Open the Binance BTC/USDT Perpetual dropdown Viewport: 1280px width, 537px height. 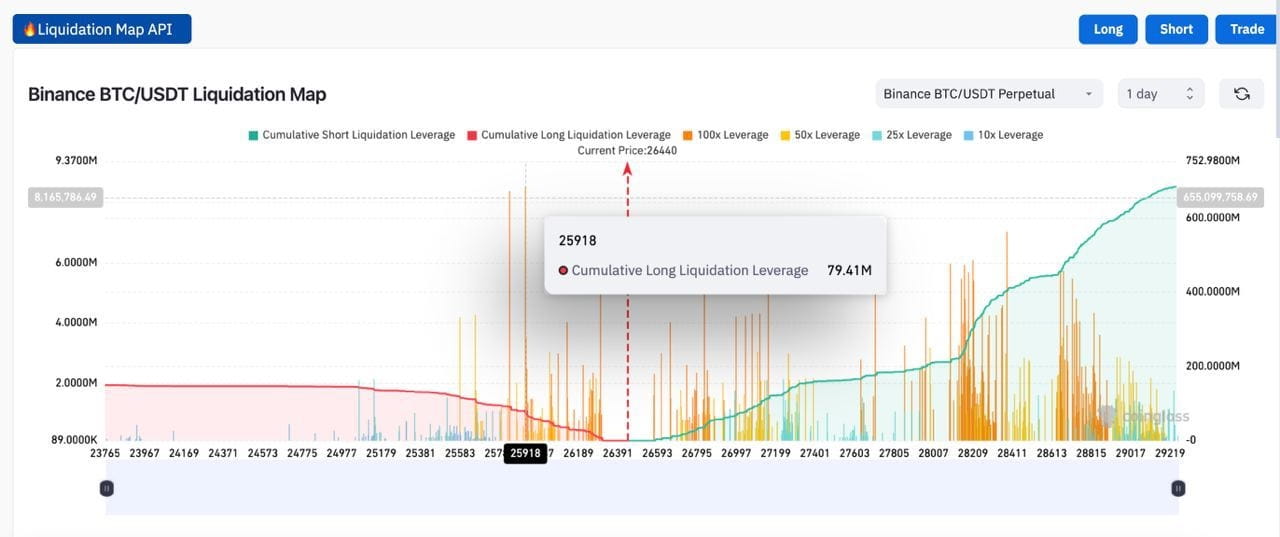pyautogui.click(x=989, y=94)
